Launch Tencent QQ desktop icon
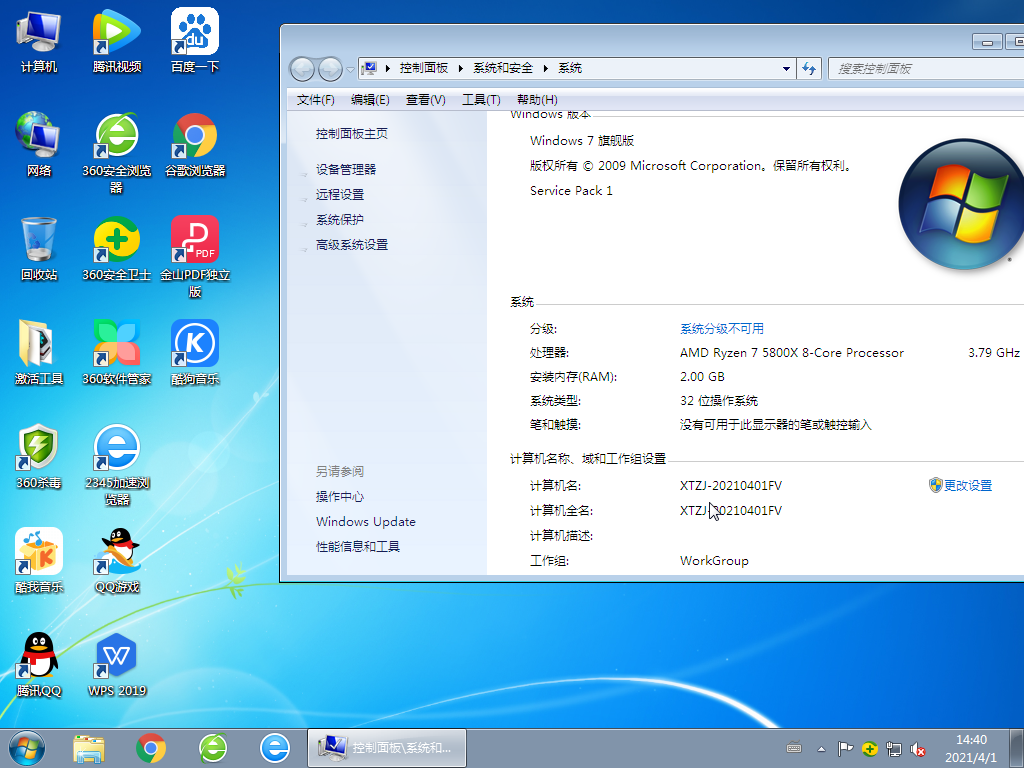The width and height of the screenshot is (1024, 768). tap(39, 660)
